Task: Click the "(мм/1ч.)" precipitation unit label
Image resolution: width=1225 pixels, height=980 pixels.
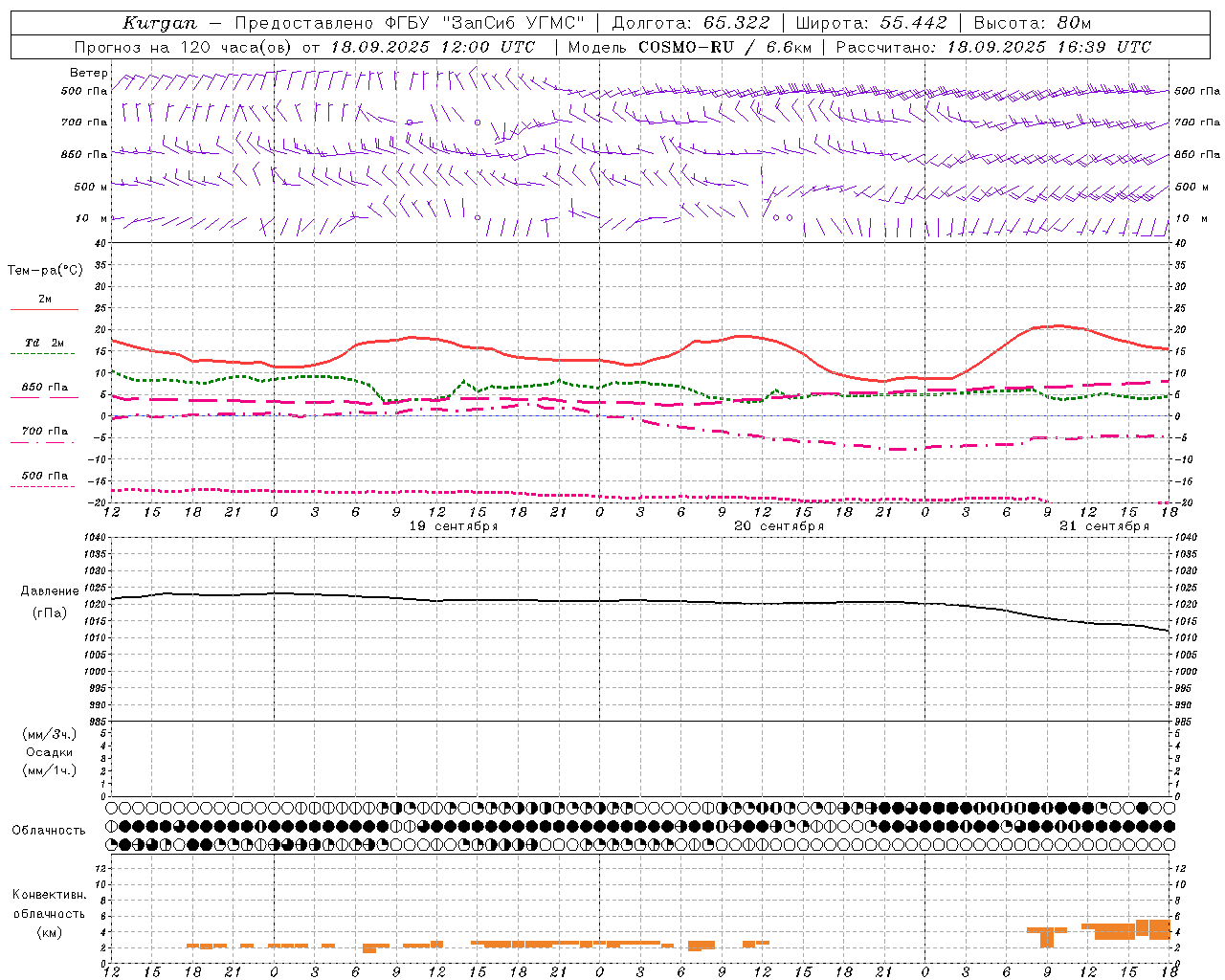Action: [49, 770]
